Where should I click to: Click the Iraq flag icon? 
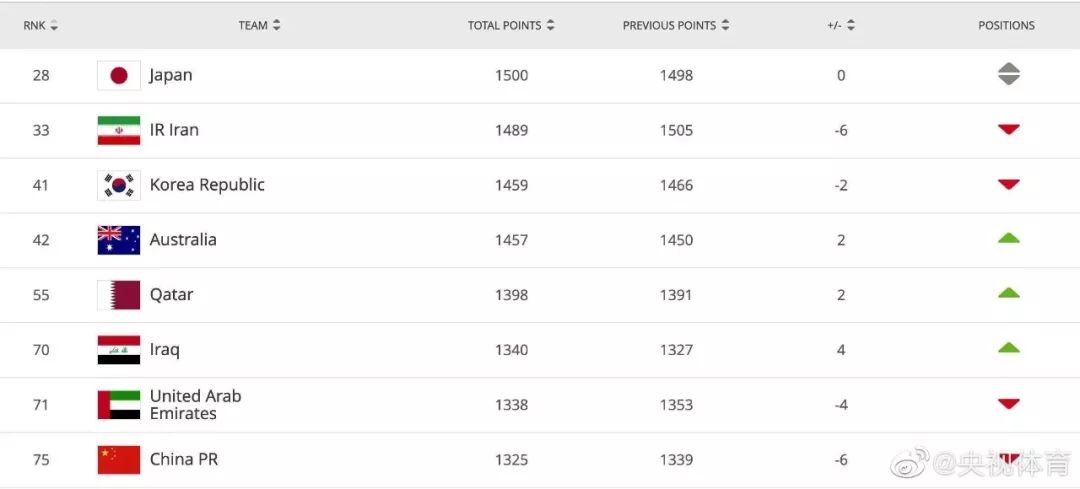tap(118, 350)
